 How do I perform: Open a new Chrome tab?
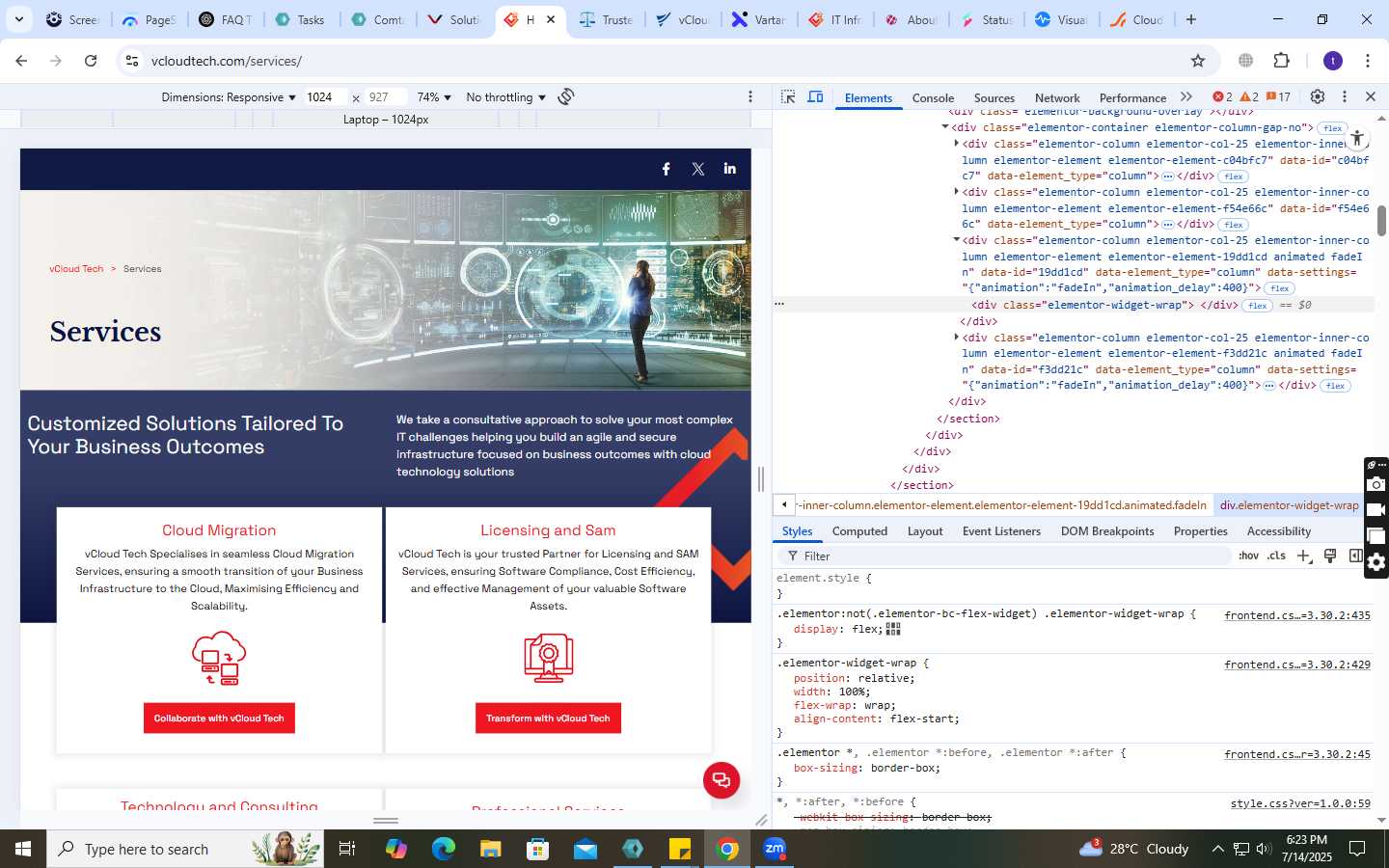tap(1191, 19)
